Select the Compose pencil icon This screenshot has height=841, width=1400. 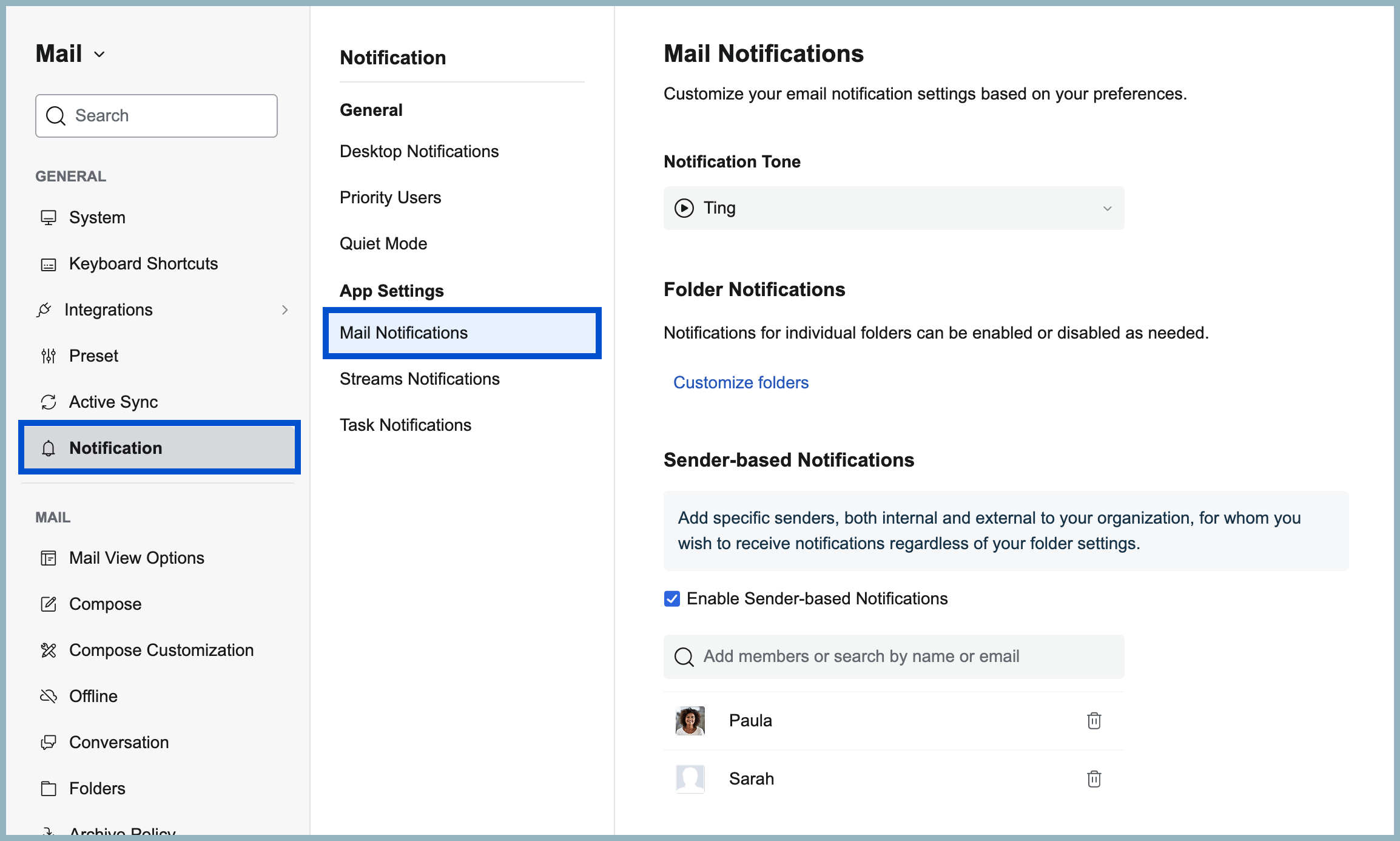click(49, 604)
